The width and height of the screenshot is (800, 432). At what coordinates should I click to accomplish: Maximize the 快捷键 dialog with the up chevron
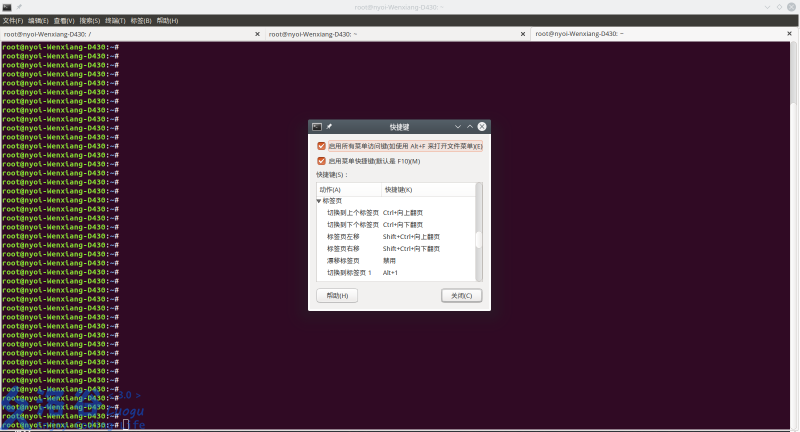click(x=469, y=127)
